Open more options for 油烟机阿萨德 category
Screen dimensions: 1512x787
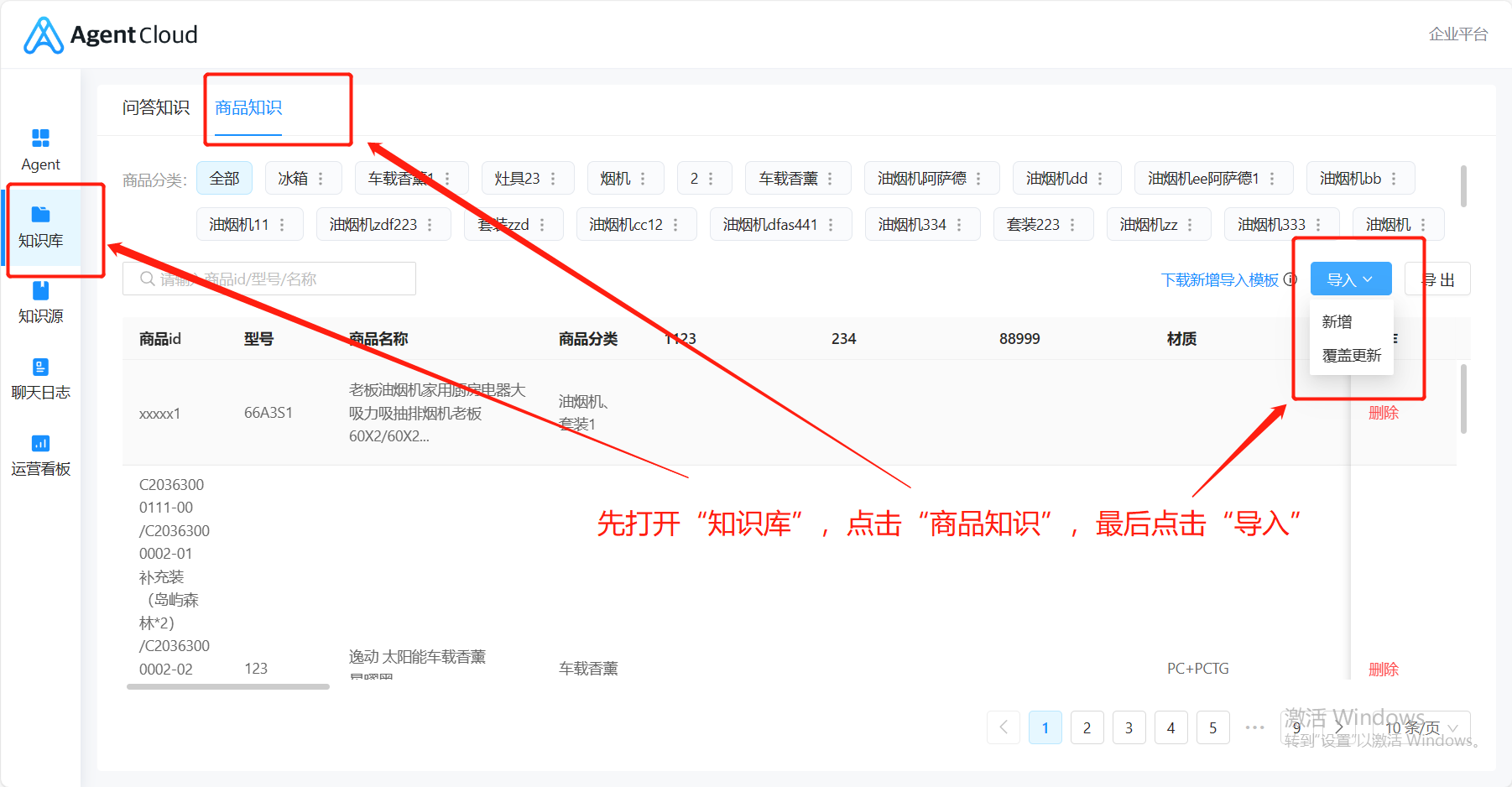978,179
